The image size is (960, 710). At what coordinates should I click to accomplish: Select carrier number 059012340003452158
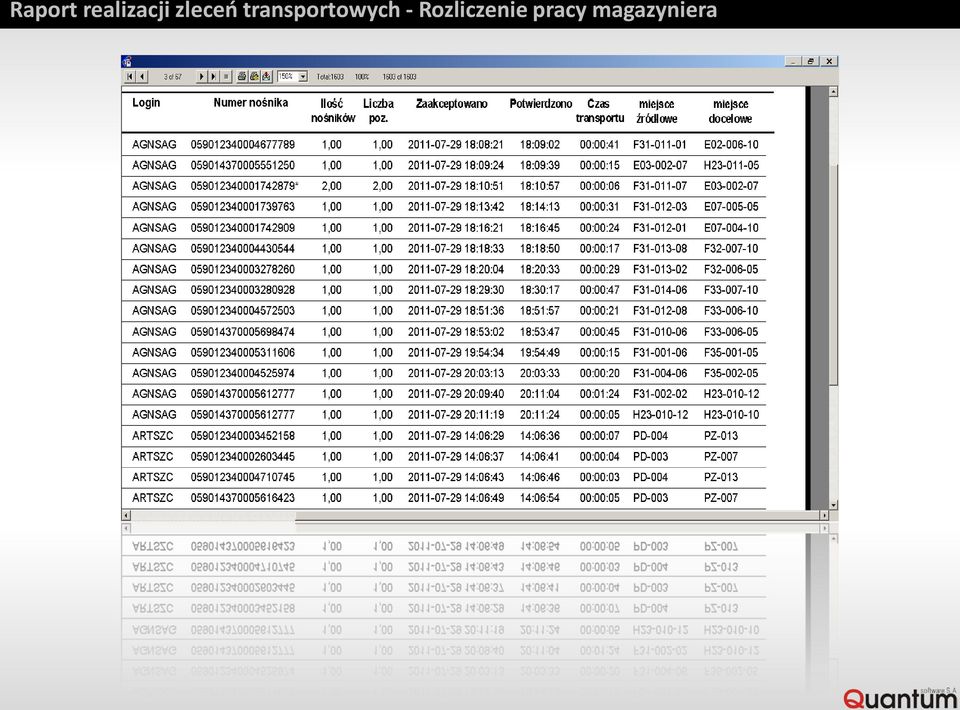point(242,436)
